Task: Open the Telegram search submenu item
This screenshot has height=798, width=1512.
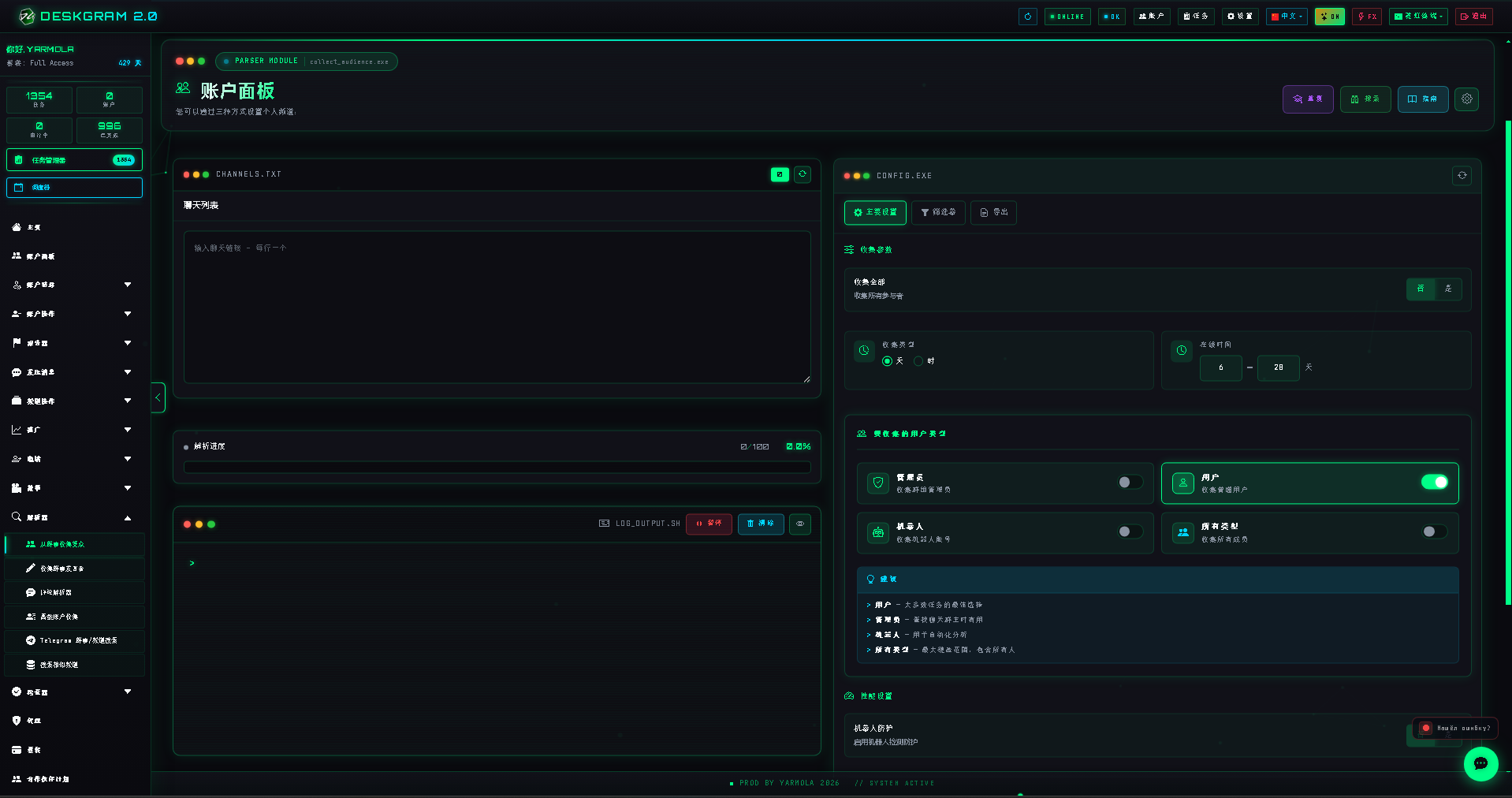Action: pos(74,640)
